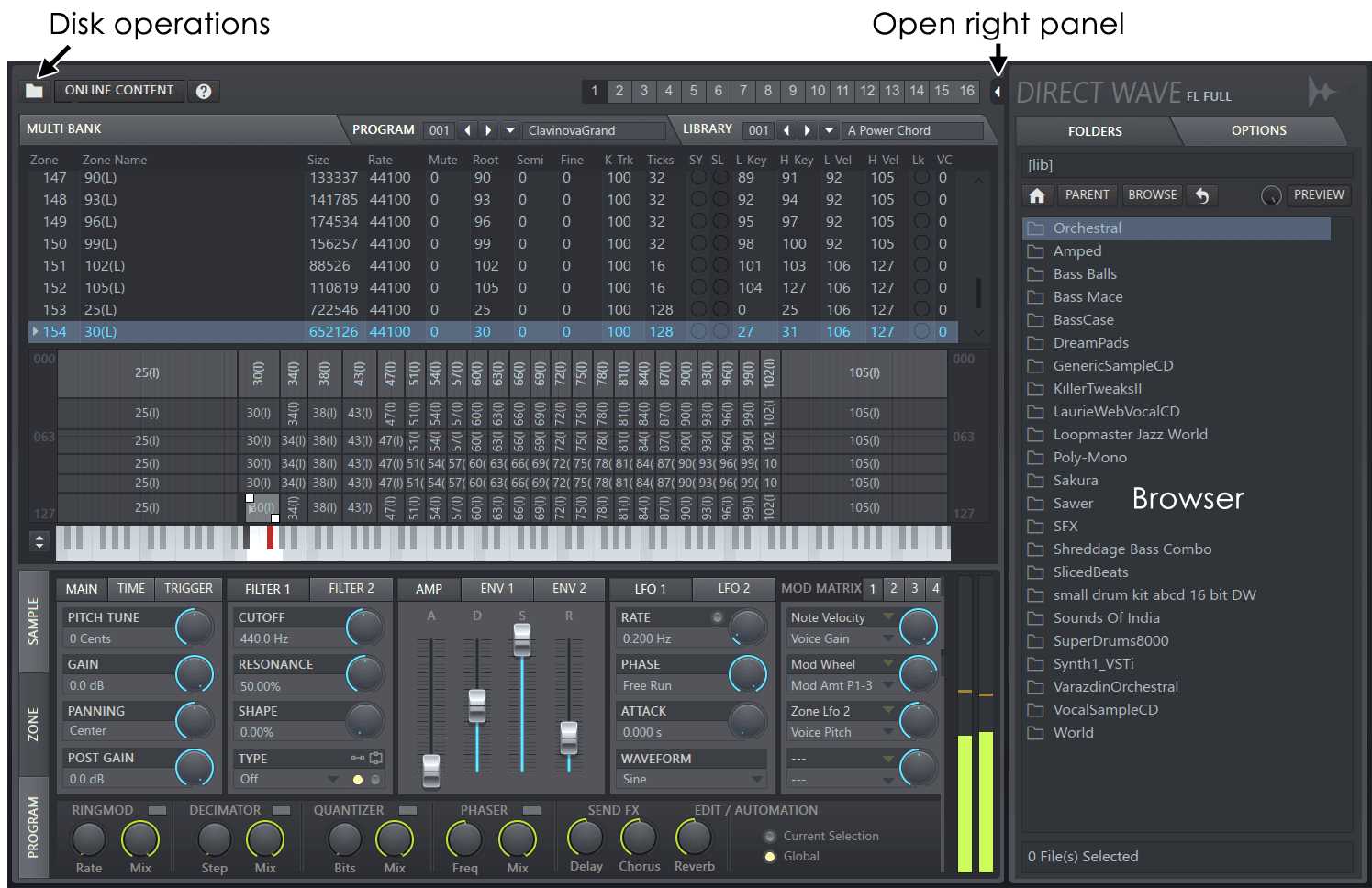The height and width of the screenshot is (888, 1372).
Task: Click the PREVIEW button
Action: click(x=1319, y=195)
